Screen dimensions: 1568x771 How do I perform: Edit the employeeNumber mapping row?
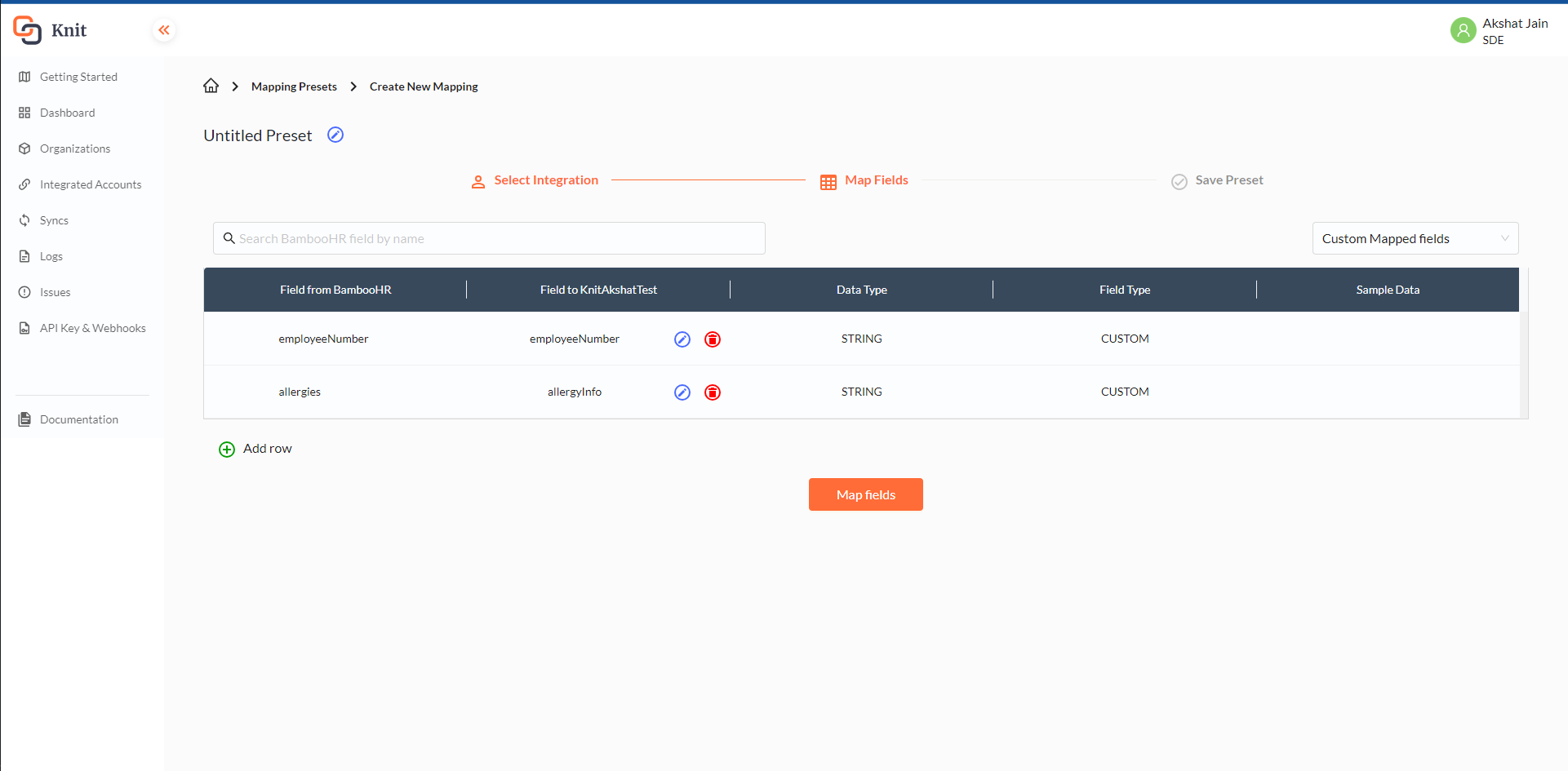(x=682, y=339)
